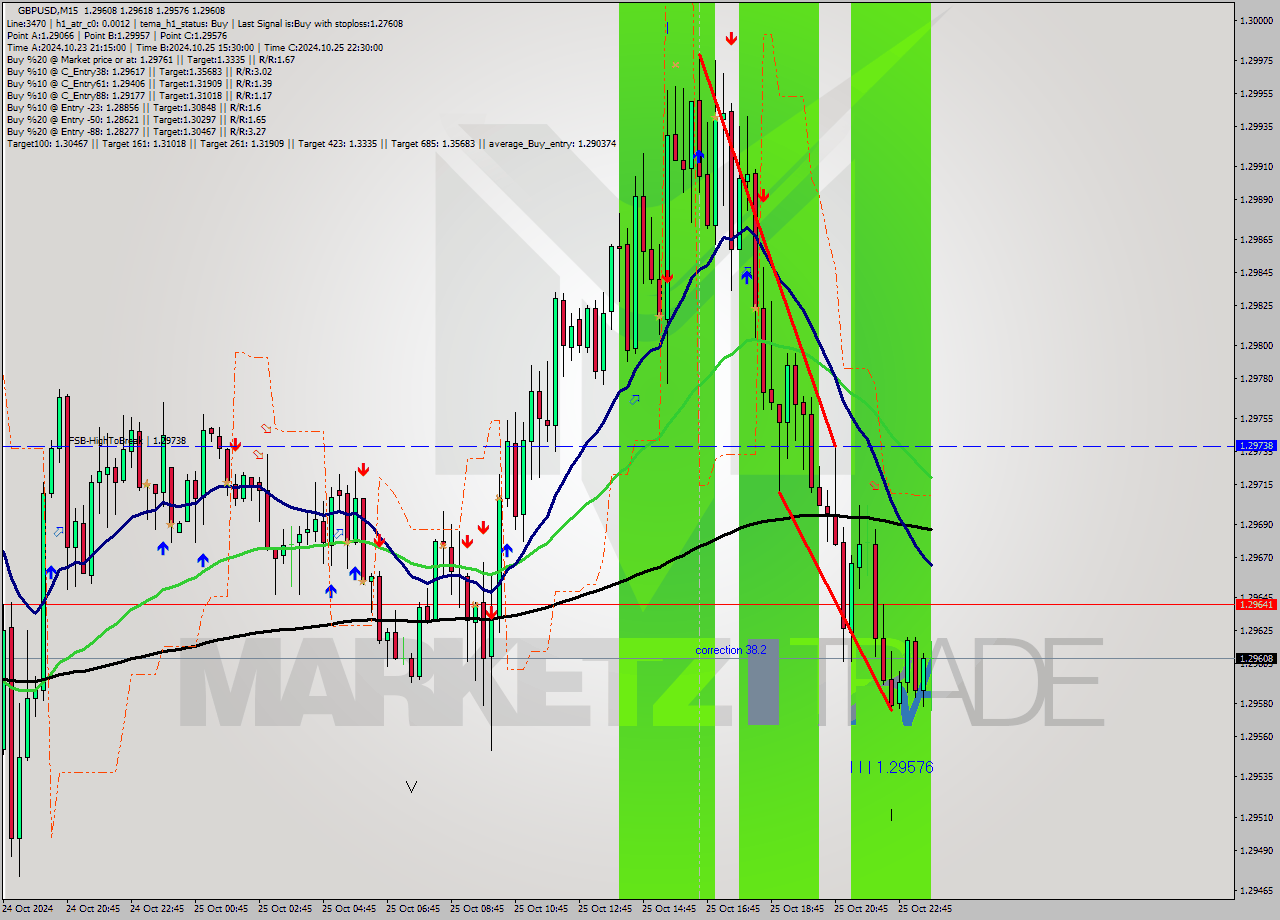Click the '24 Oct 2024' date label

(27, 909)
